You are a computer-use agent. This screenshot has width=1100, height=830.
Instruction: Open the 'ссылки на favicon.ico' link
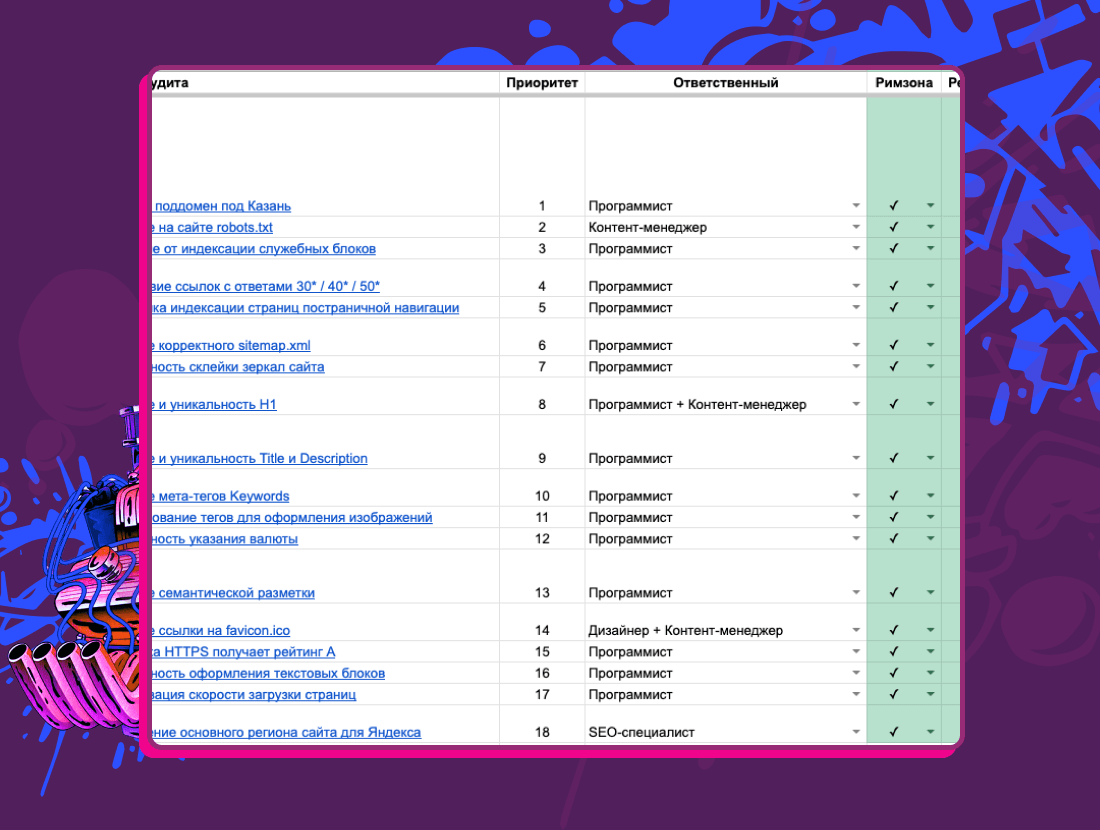click(221, 631)
